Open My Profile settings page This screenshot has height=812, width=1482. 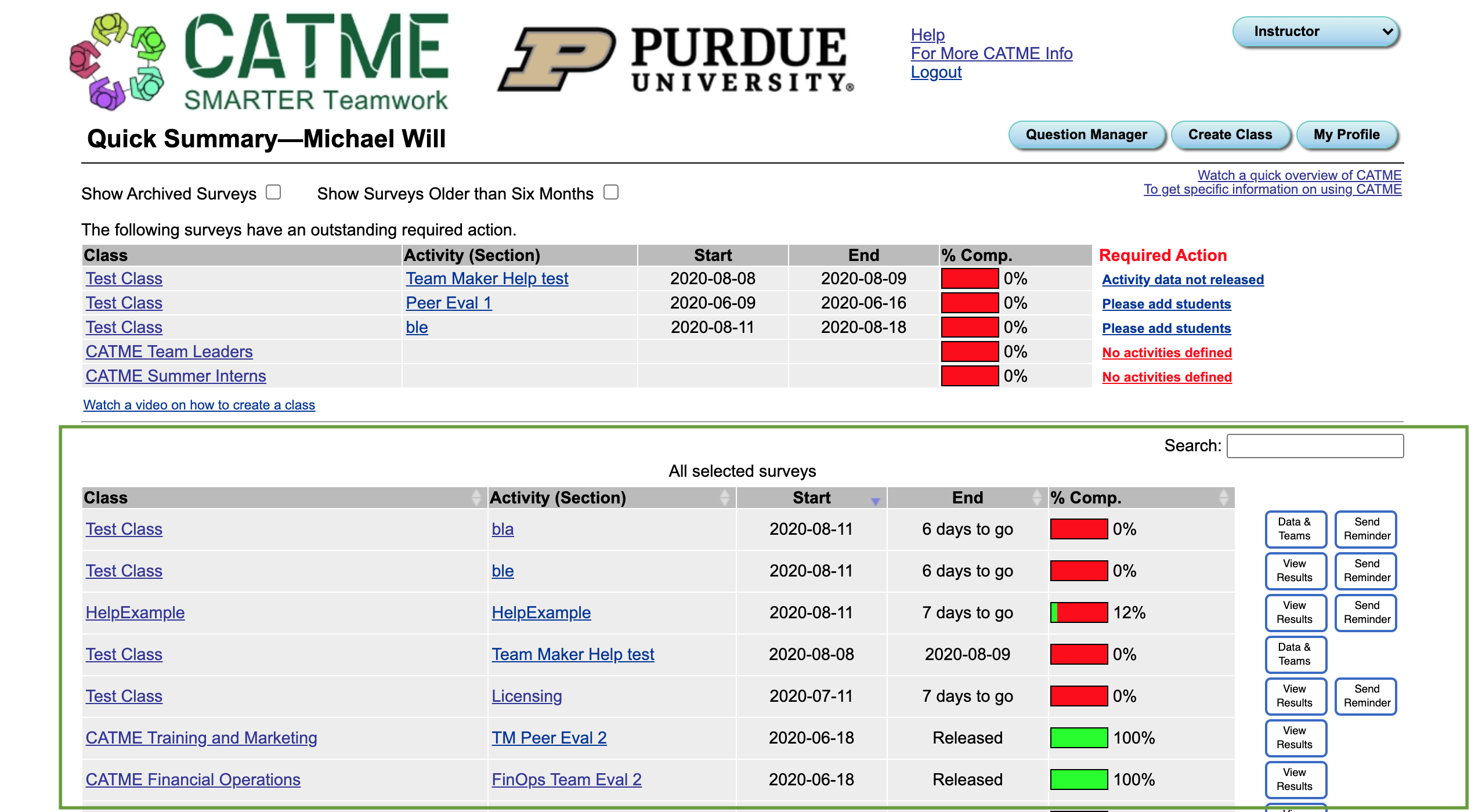click(1349, 135)
